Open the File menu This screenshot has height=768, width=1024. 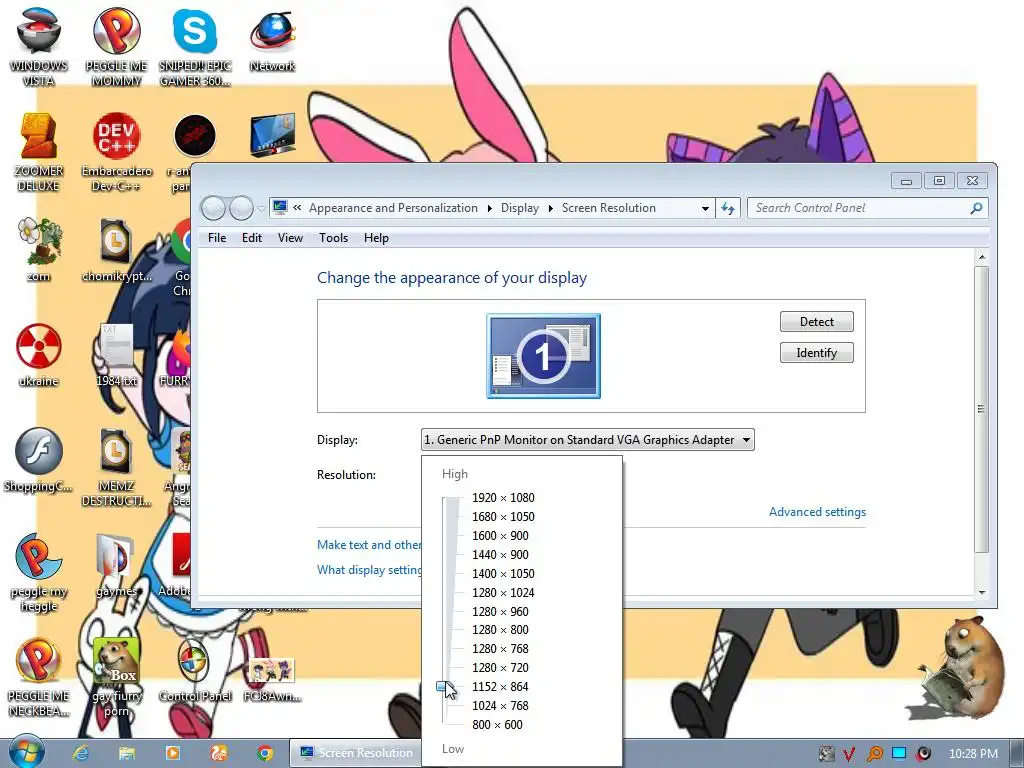217,238
